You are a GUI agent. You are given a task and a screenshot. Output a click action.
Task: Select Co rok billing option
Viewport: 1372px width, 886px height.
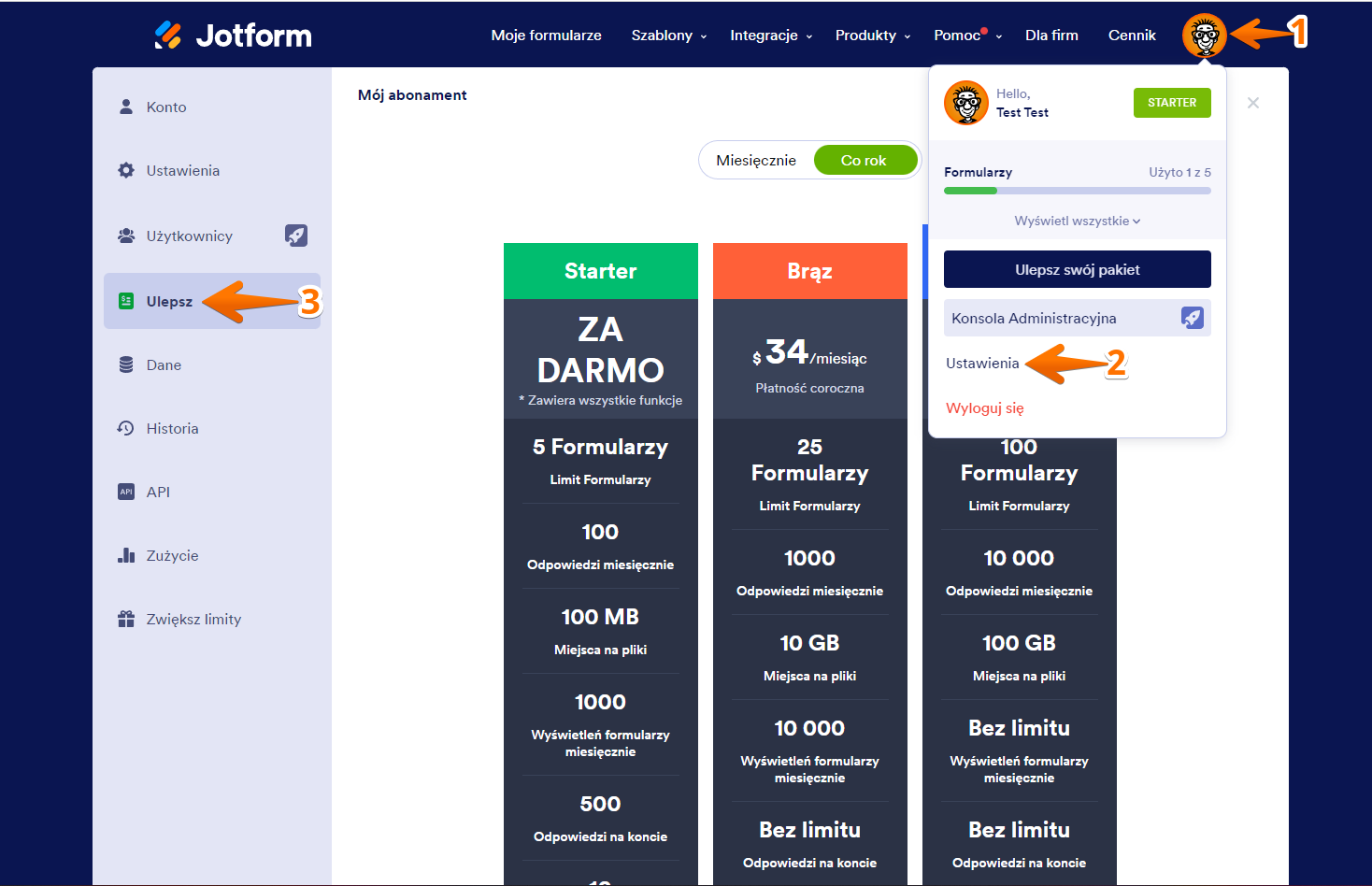[x=865, y=160]
